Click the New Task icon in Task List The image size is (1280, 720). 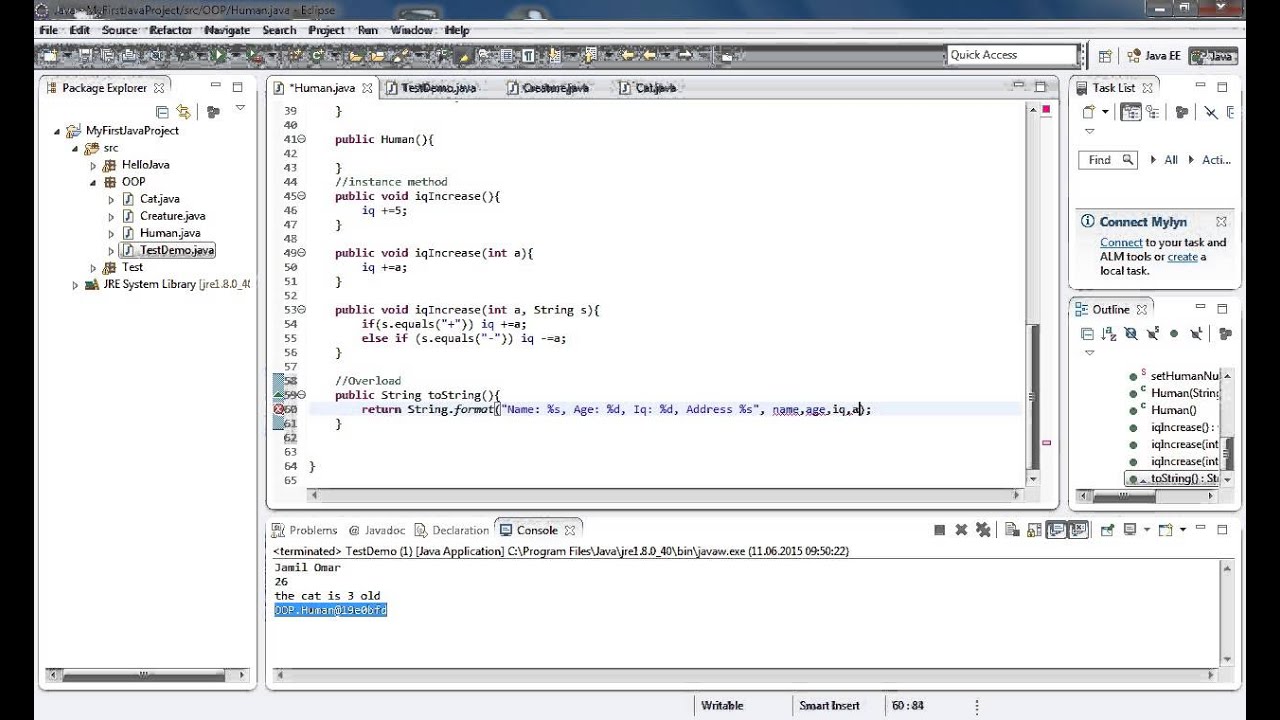point(1089,112)
